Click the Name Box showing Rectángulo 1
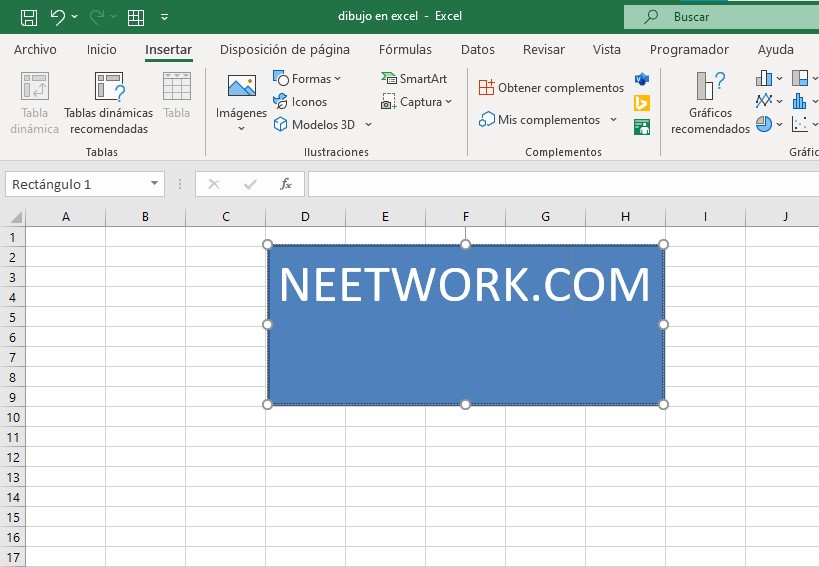The image size is (819, 567). (x=76, y=184)
